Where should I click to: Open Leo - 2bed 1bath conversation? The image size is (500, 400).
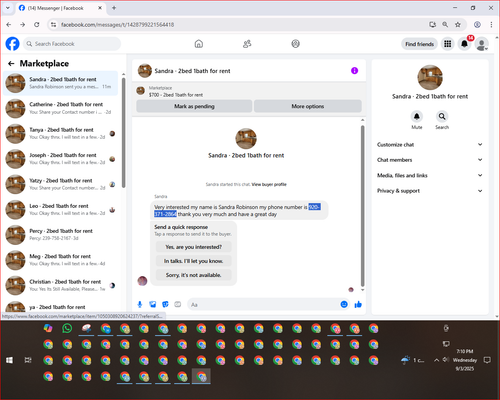61,210
